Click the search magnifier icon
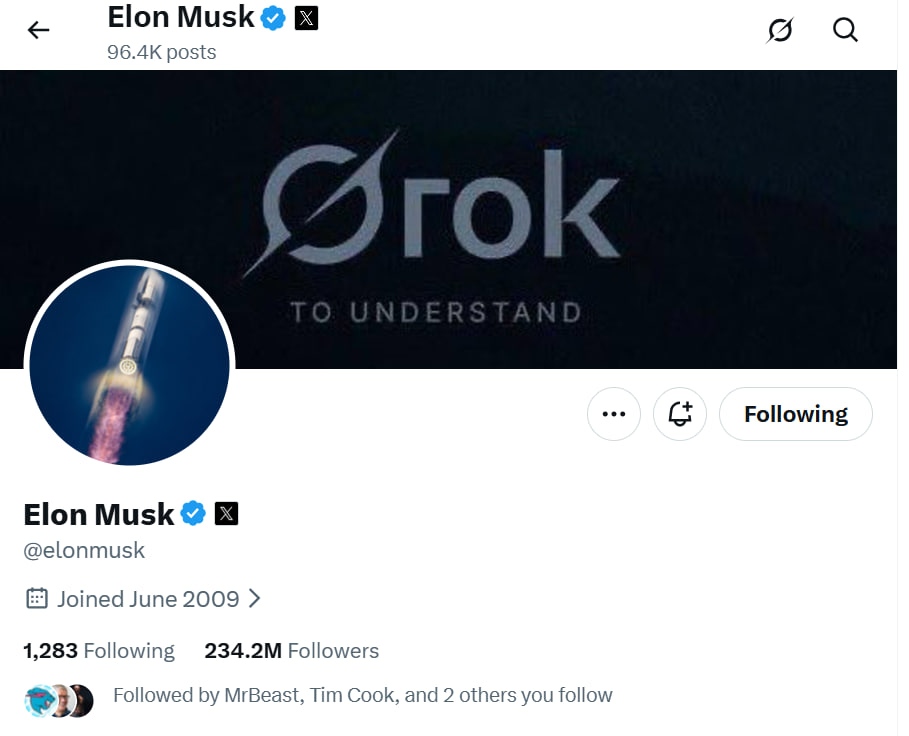Screen dimensions: 909x736 [x=845, y=30]
